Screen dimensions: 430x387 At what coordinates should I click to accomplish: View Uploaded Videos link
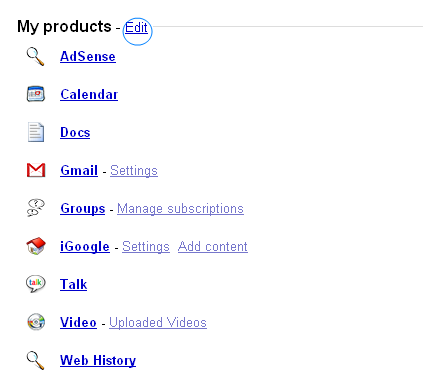coord(158,322)
